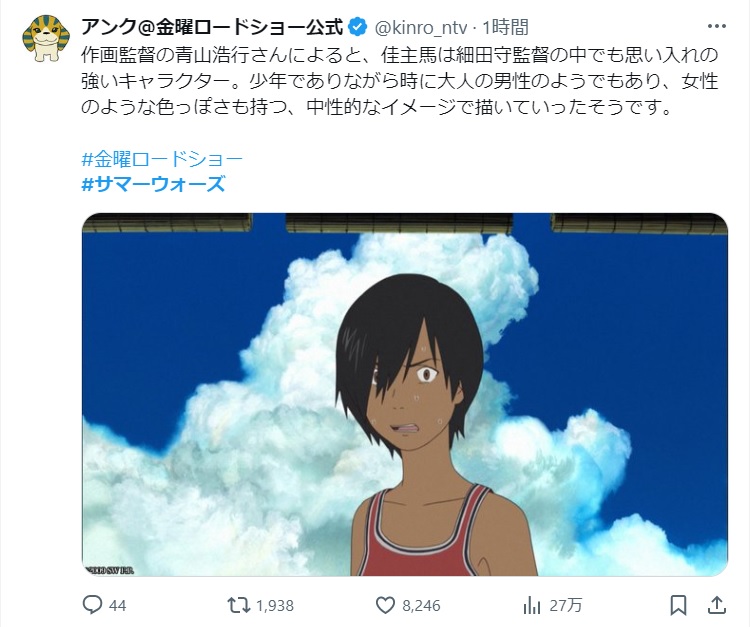The width and height of the screenshot is (752, 627).
Task: Click the tweet body text to expand
Action: [400, 82]
